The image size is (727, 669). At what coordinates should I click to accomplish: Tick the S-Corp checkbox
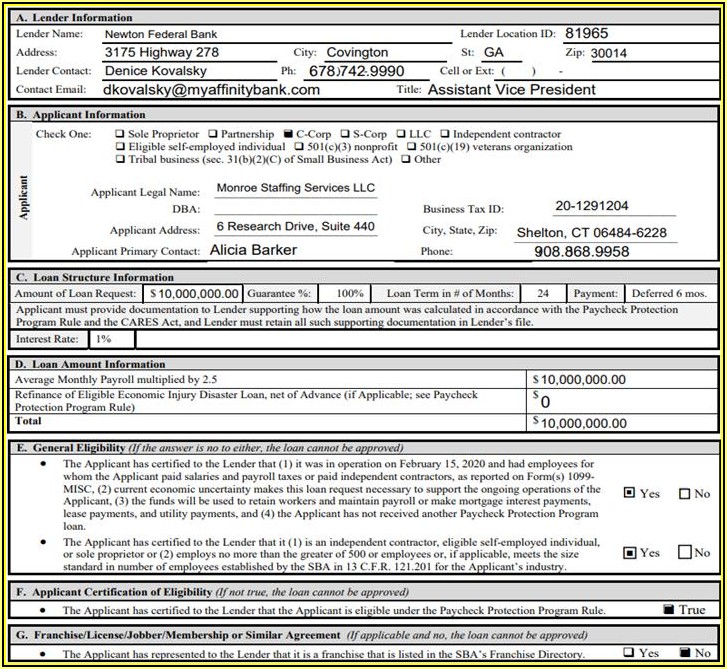(x=345, y=134)
